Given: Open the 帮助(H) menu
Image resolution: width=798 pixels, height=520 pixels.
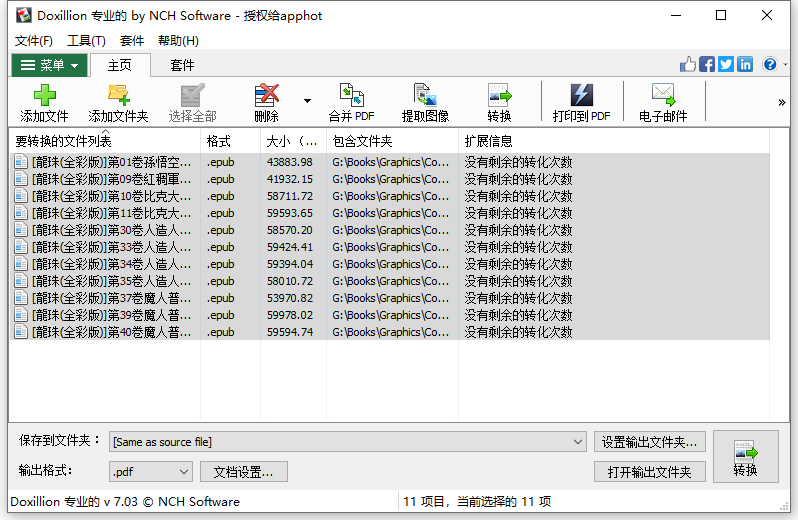Looking at the screenshot, I should [x=178, y=41].
